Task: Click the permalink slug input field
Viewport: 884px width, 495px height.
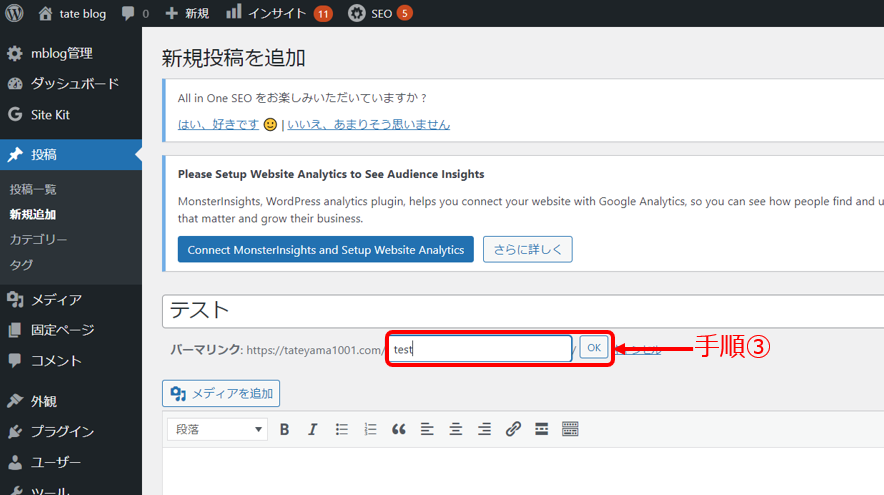Action: coord(479,349)
